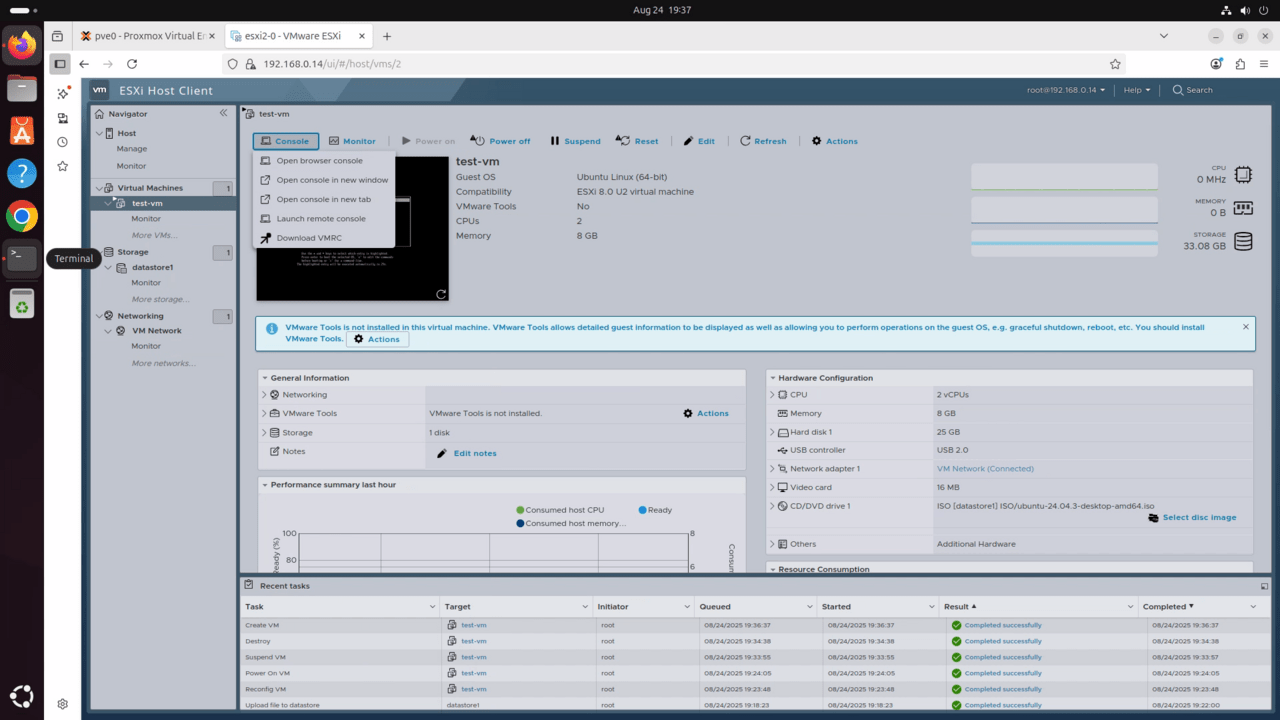Edit the test-vm settings
Image resolution: width=1280 pixels, height=720 pixels.
[699, 141]
